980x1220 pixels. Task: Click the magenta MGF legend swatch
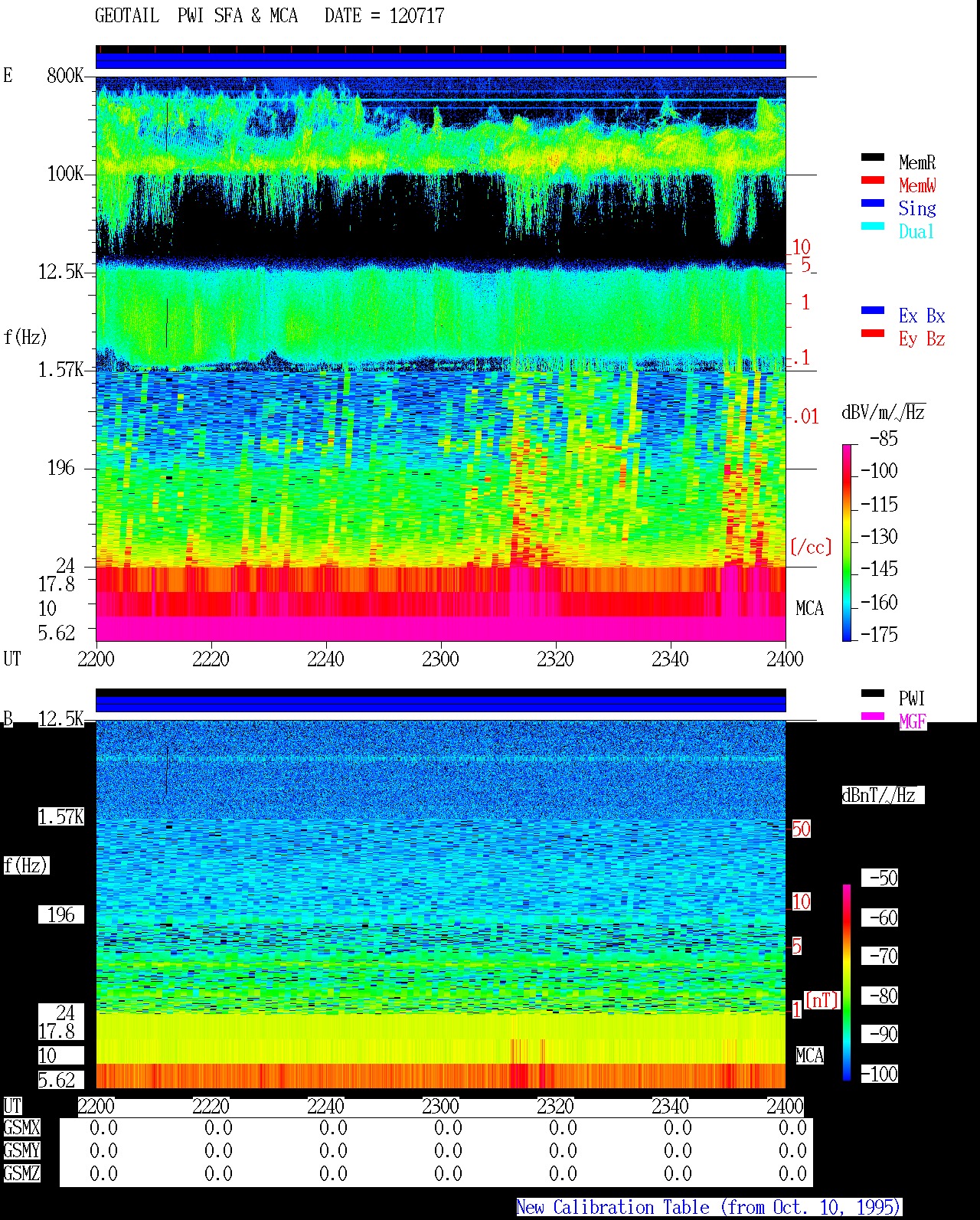pyautogui.click(x=873, y=716)
